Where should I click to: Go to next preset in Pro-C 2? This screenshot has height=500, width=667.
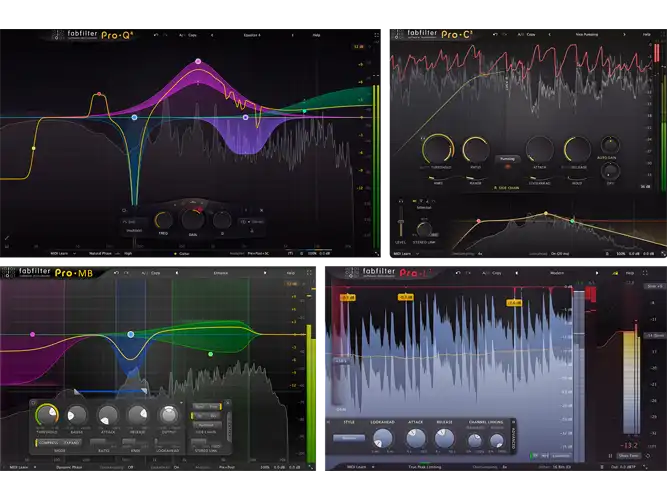click(x=624, y=34)
